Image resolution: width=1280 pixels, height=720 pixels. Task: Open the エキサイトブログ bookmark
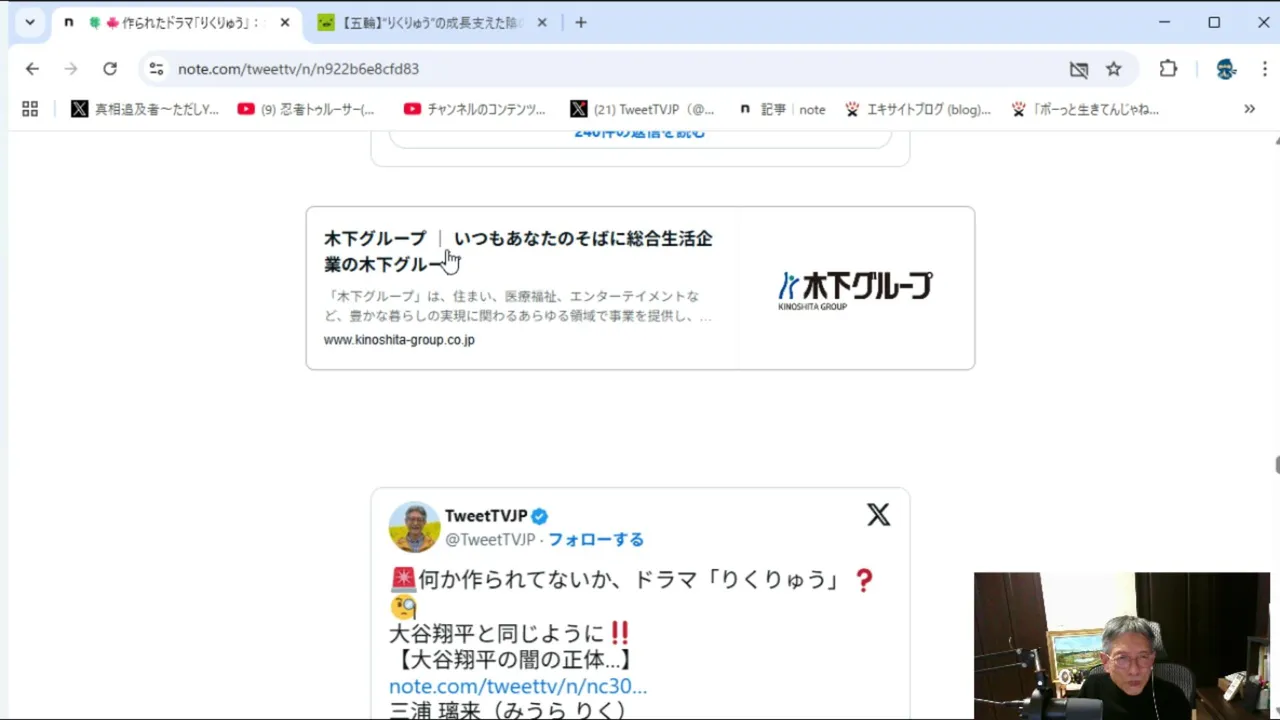917,109
